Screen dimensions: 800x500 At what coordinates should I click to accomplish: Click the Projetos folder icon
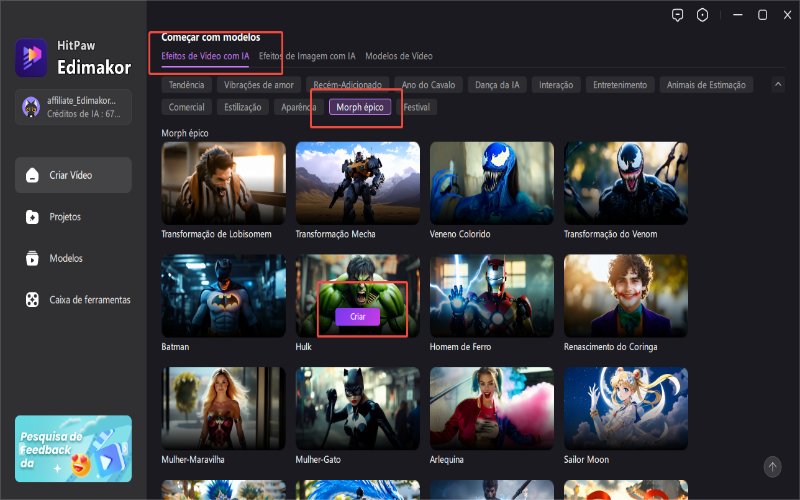click(x=32, y=217)
